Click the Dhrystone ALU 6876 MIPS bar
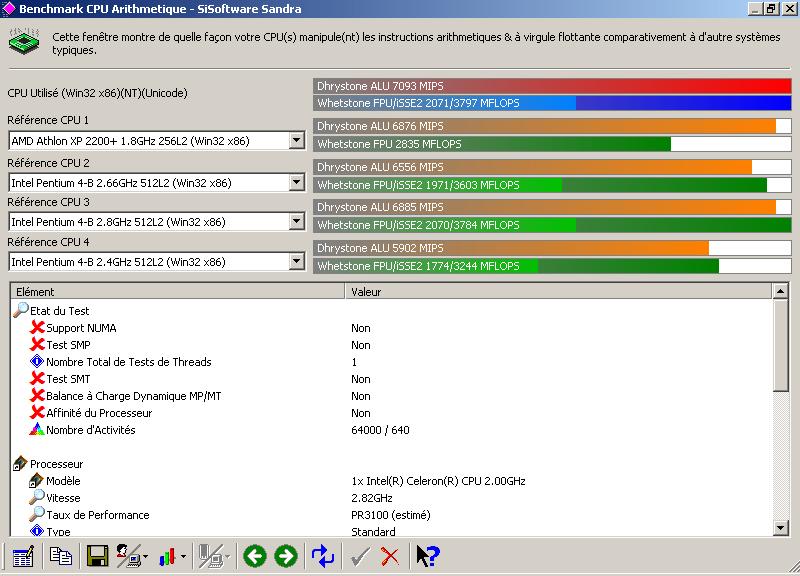Image resolution: width=800 pixels, height=576 pixels. pyautogui.click(x=552, y=126)
